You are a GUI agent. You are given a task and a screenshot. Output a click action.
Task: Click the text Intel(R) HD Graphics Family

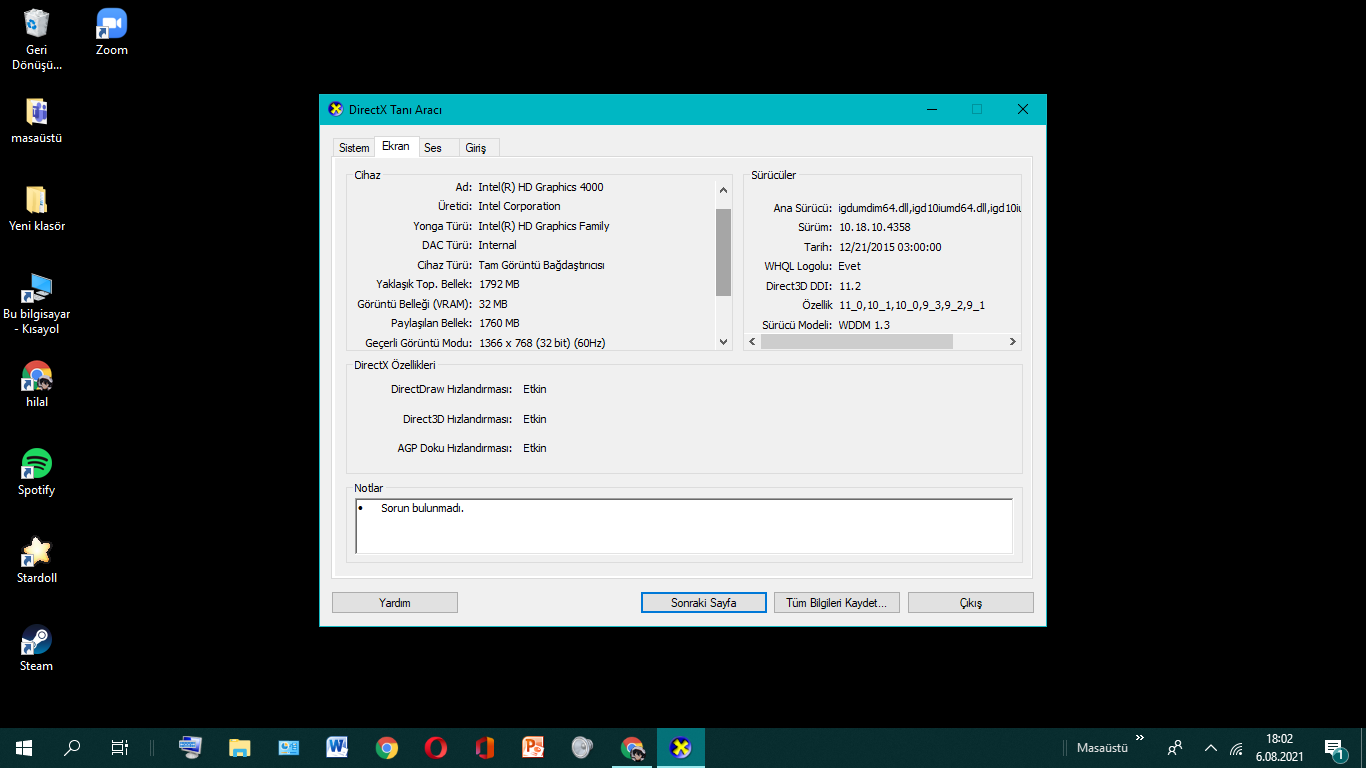(x=543, y=226)
